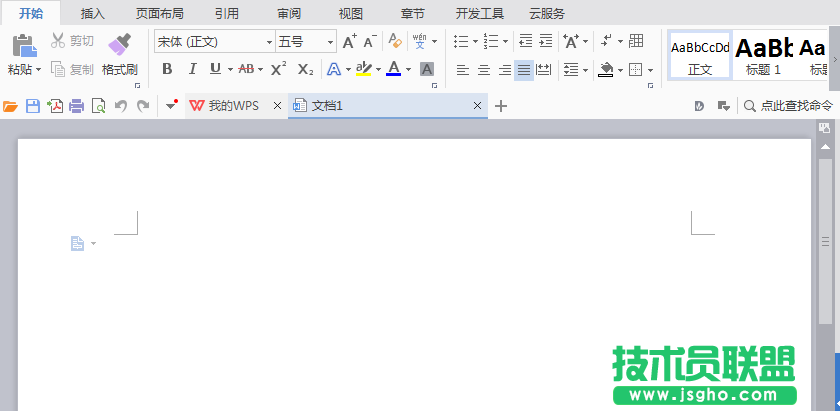Viewport: 840px width, 411px height.
Task: Toggle Bold formatting
Action: point(167,69)
